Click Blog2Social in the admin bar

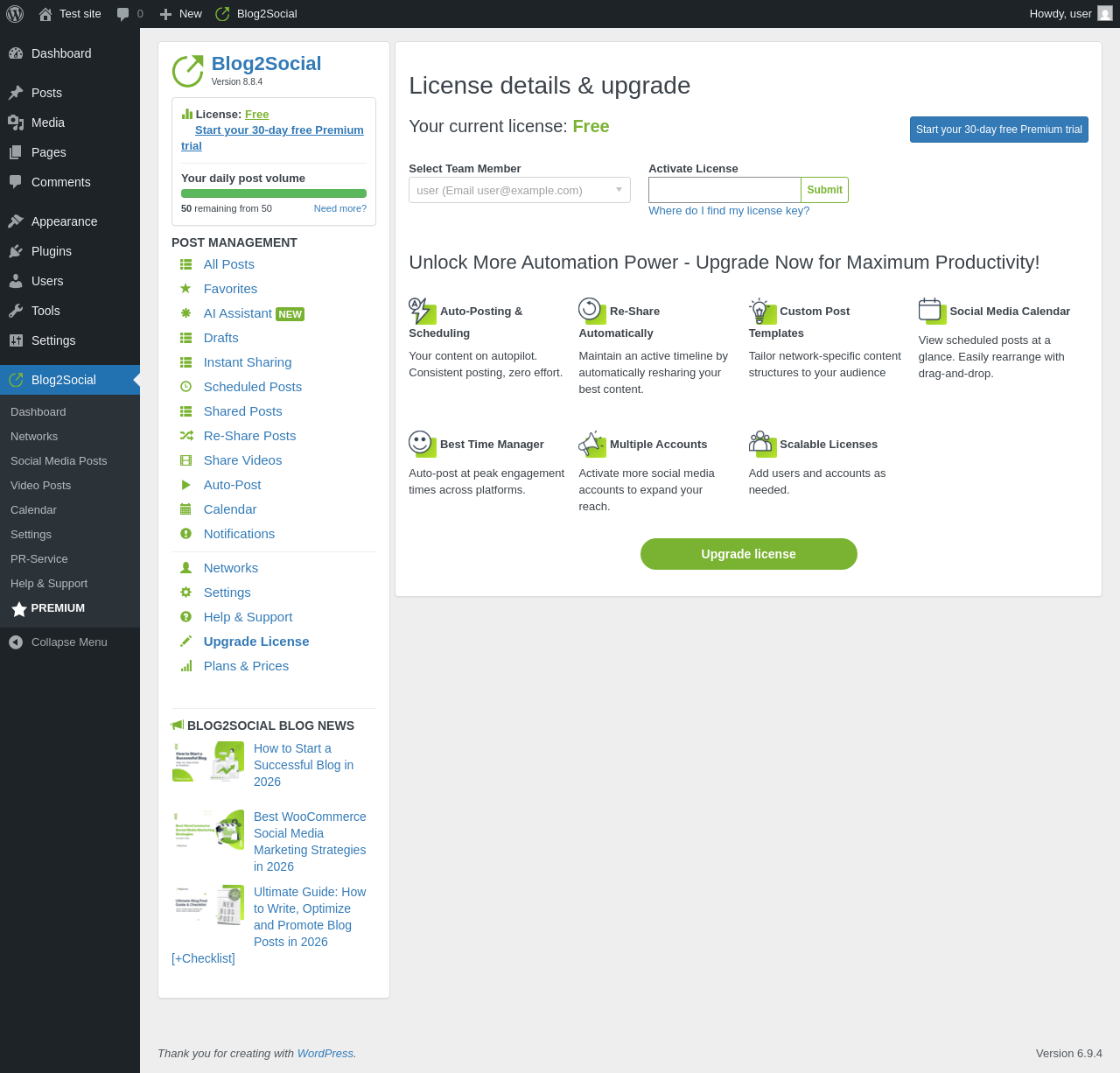pos(256,14)
